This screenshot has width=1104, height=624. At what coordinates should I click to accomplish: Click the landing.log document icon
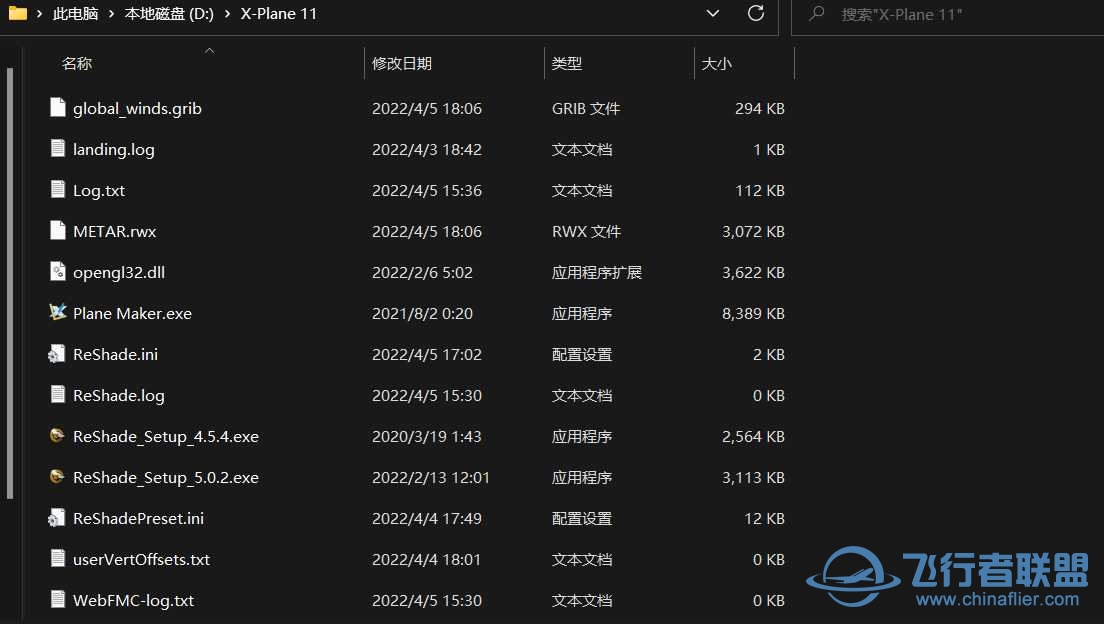click(x=58, y=149)
